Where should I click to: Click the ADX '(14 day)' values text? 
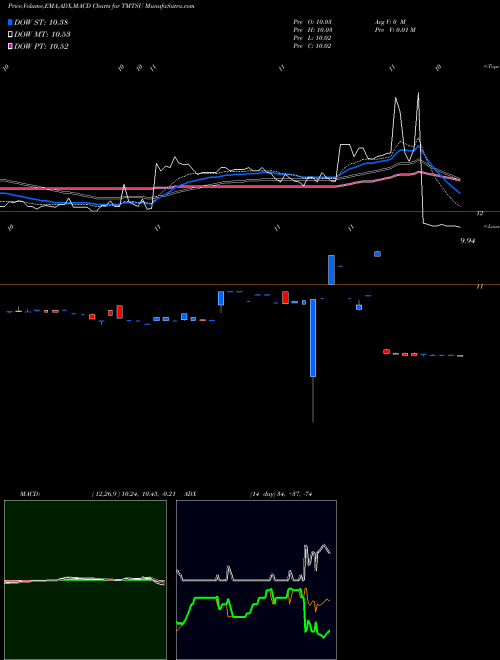point(281,494)
